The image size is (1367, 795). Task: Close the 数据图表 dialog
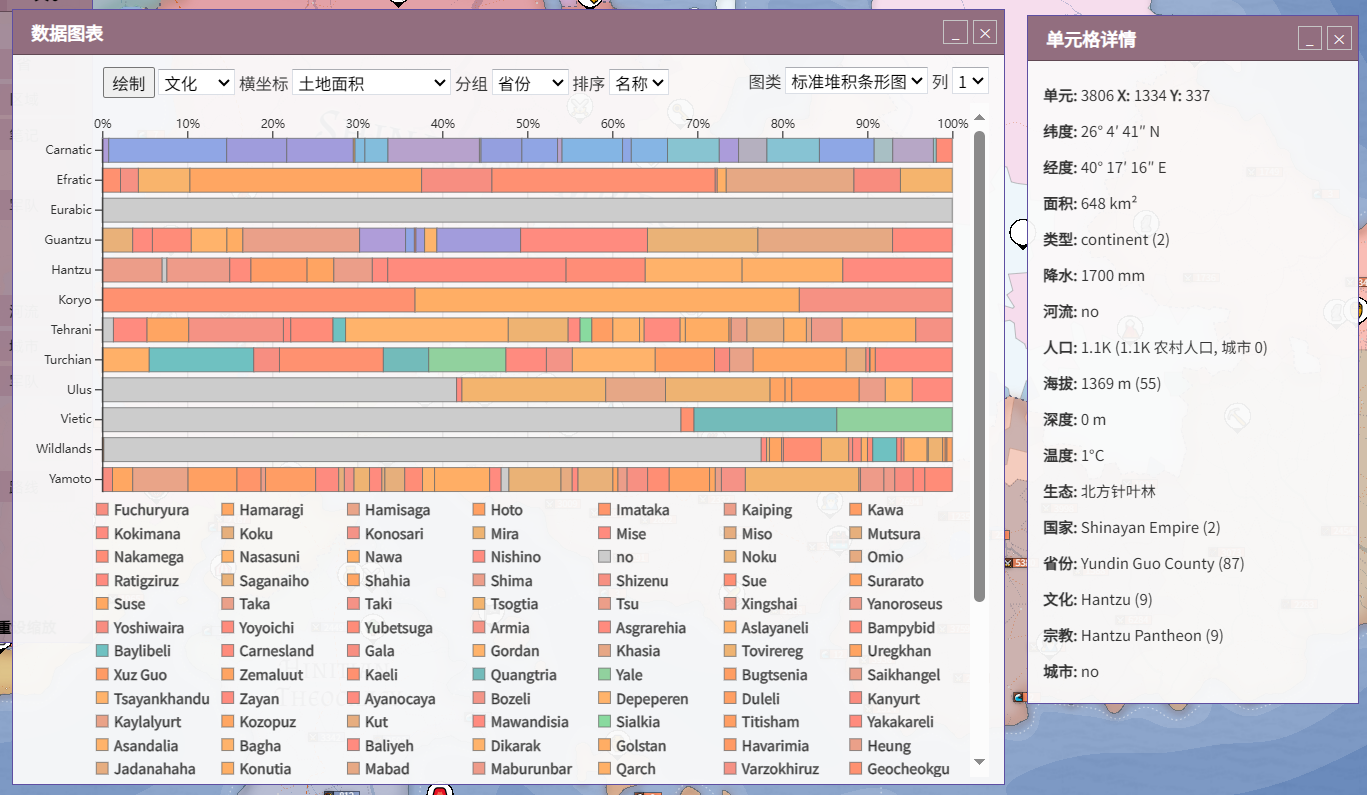(x=985, y=33)
